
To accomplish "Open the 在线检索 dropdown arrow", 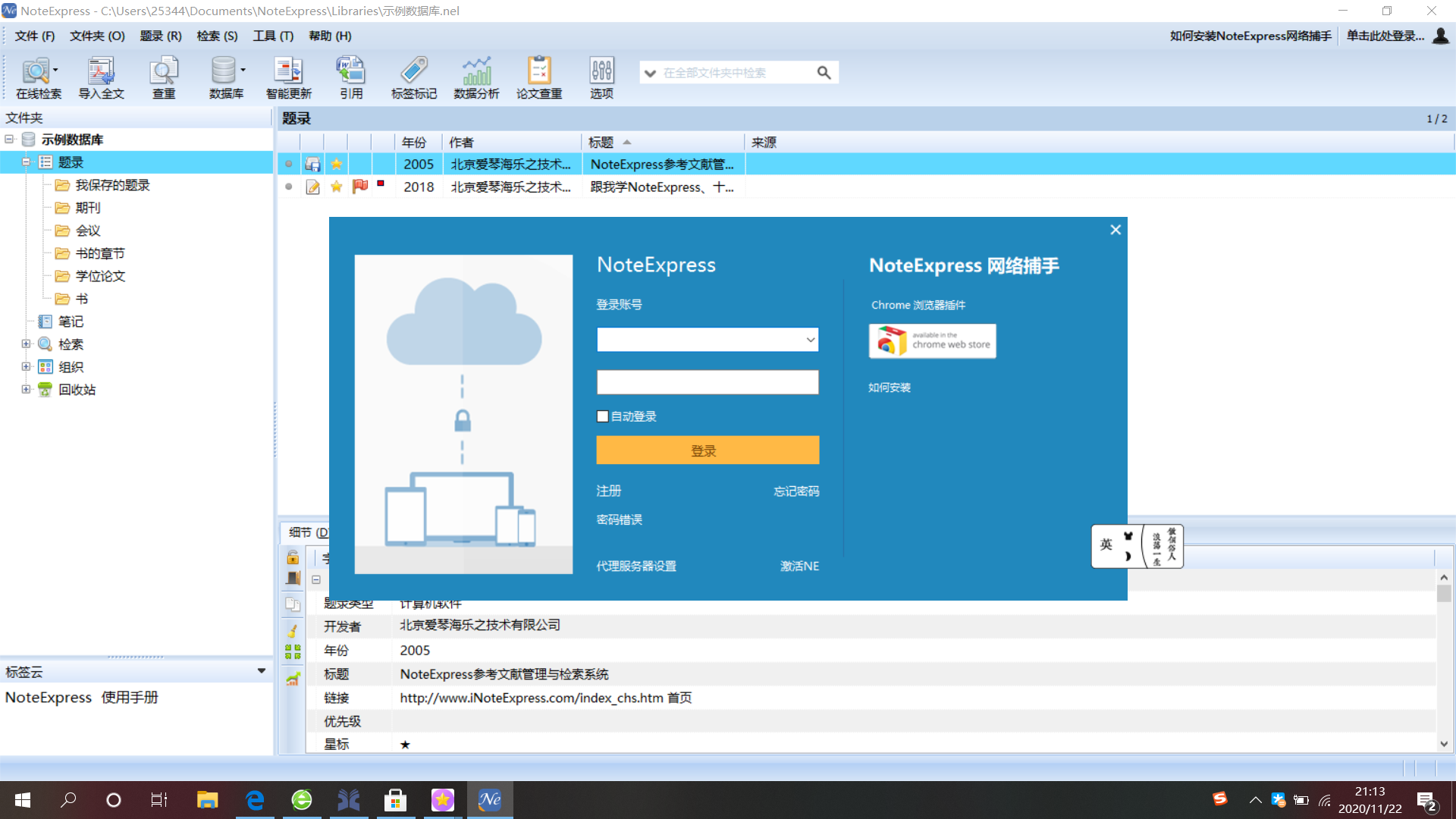I will point(56,70).
